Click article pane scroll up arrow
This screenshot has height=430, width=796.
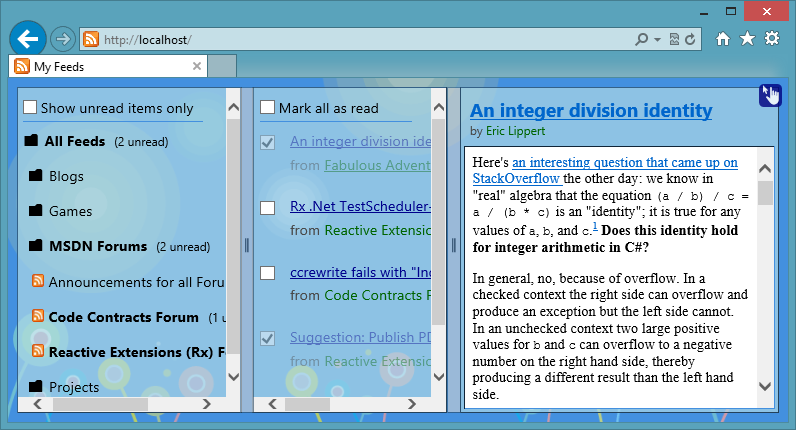click(x=765, y=169)
